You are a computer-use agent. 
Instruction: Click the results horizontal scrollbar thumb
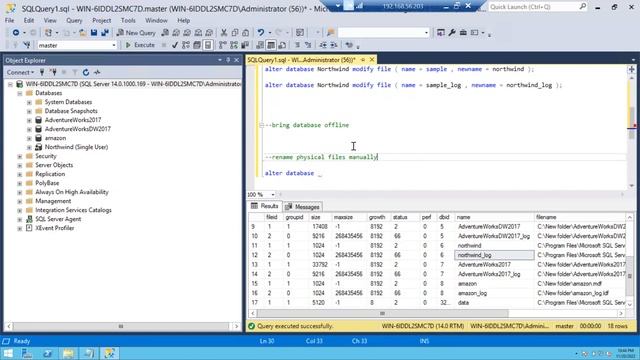point(382,313)
